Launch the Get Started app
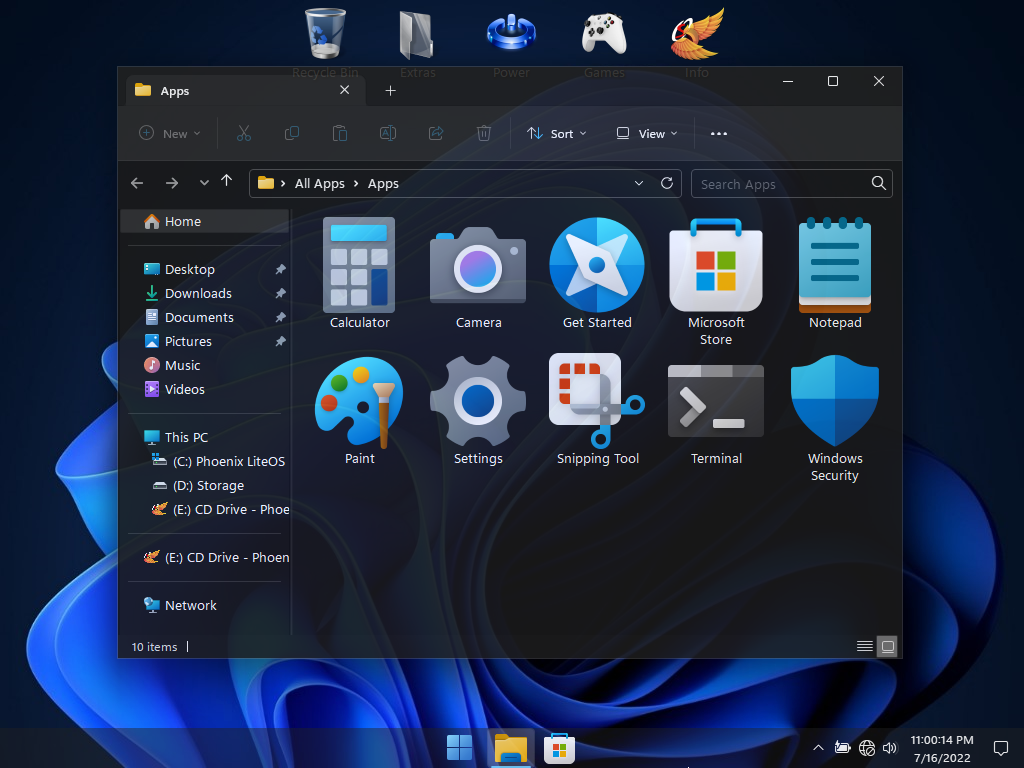The image size is (1024, 768). (x=597, y=265)
